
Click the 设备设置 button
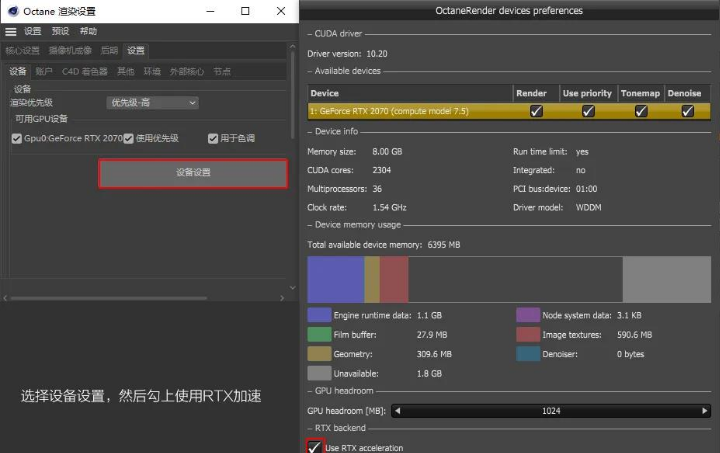[193, 173]
